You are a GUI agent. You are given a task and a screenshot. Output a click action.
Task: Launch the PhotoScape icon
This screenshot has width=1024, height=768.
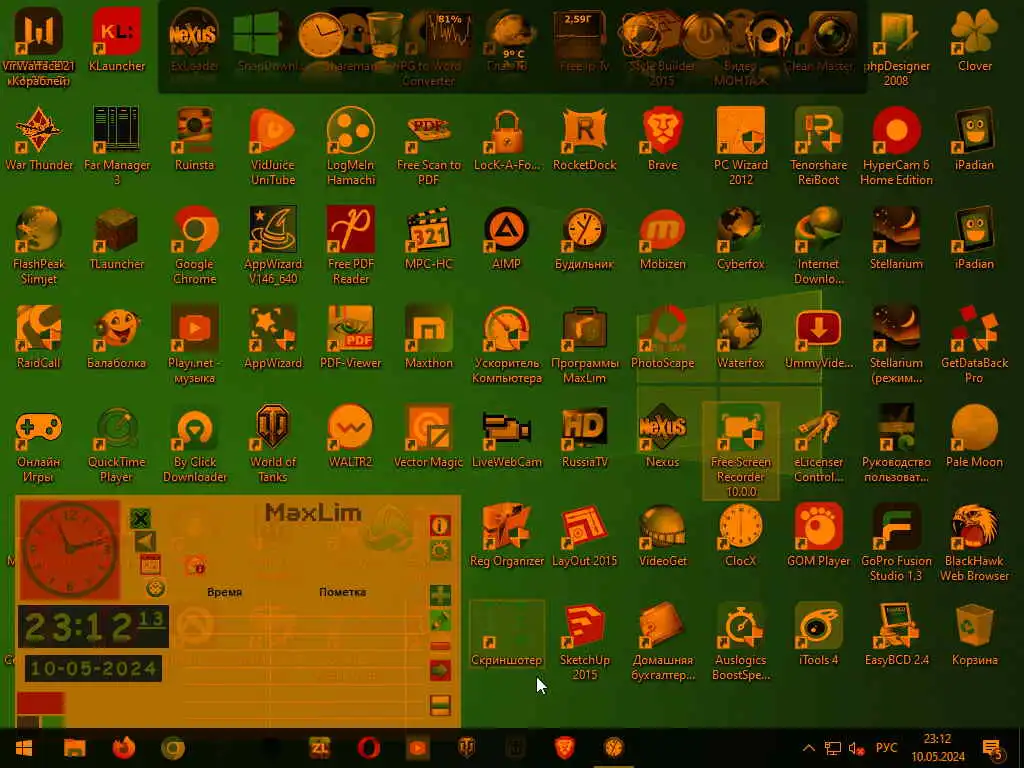662,337
